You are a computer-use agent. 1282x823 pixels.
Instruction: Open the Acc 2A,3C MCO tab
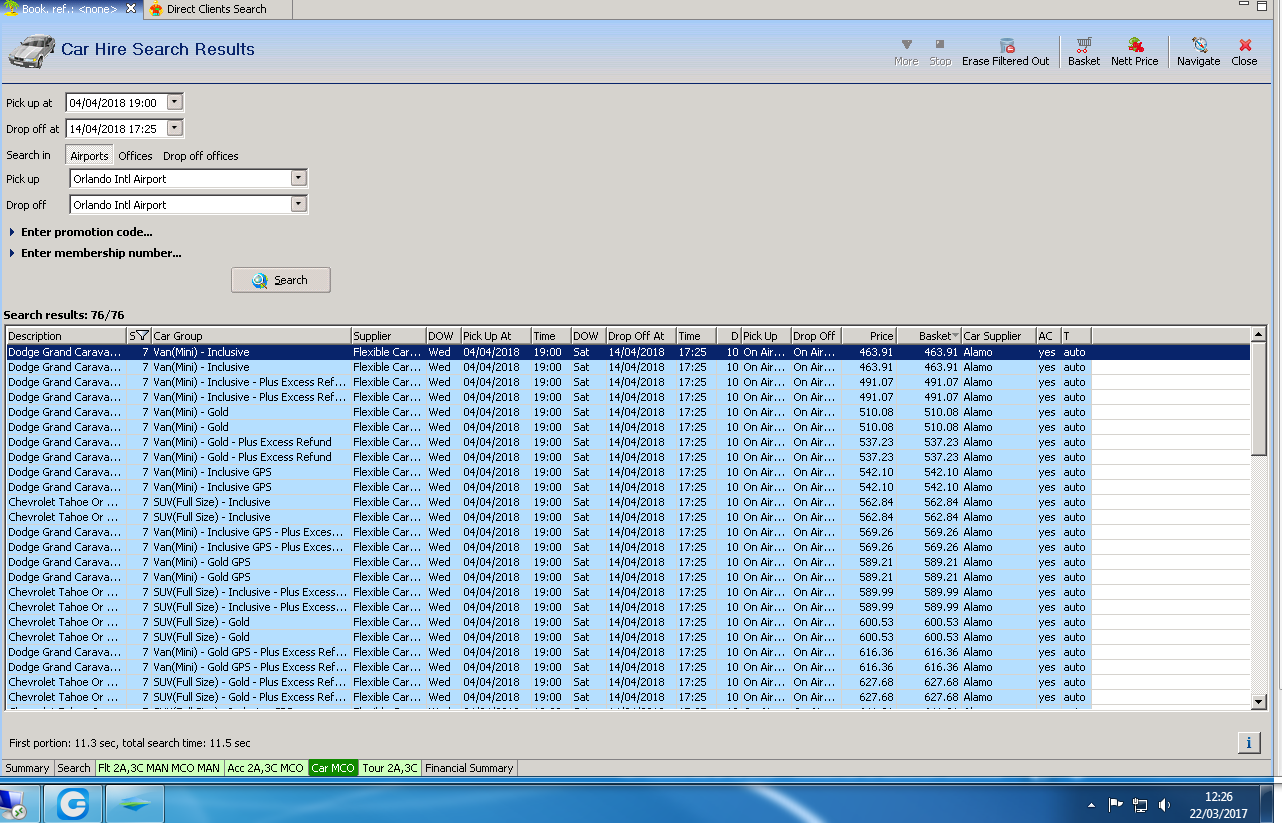265,768
